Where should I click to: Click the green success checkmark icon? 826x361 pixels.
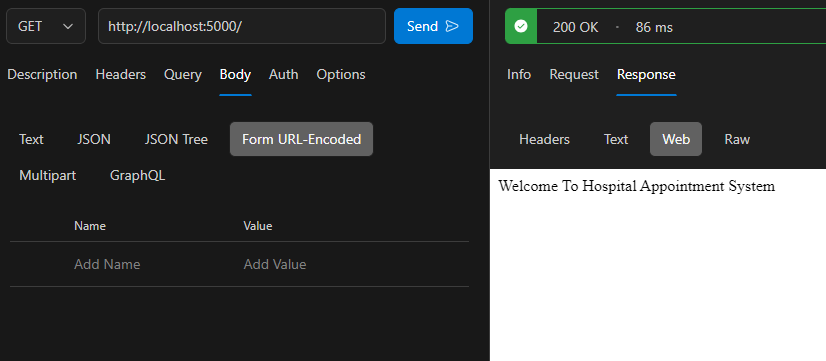(521, 26)
